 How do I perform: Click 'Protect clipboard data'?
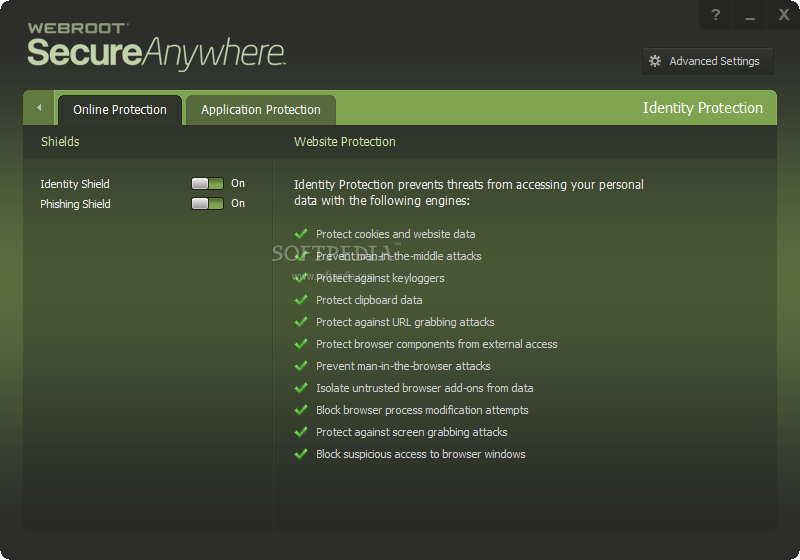click(x=369, y=300)
